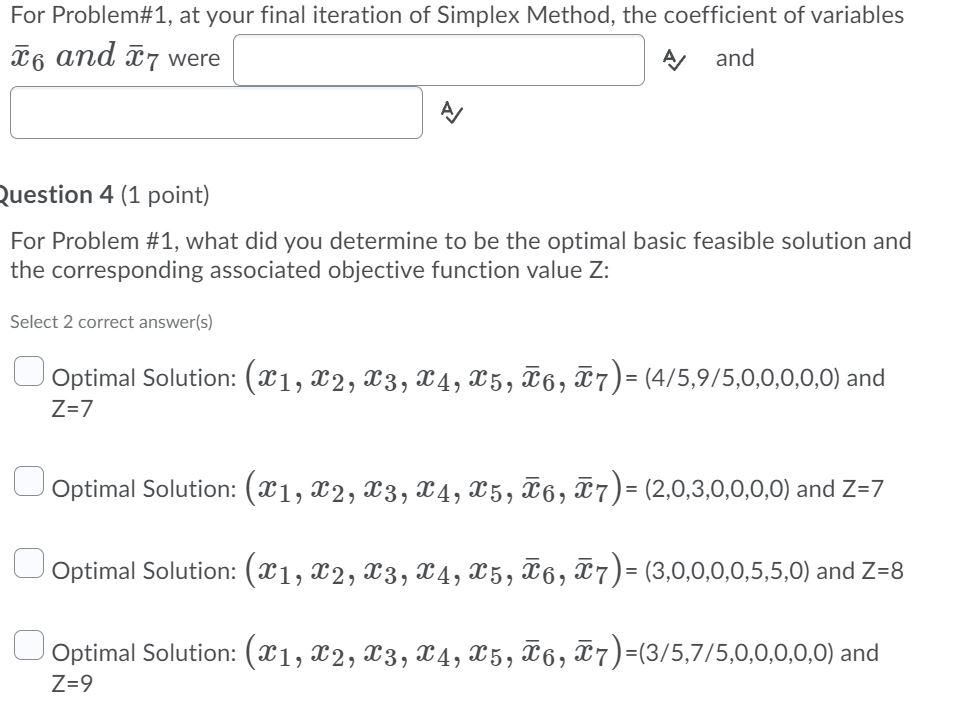This screenshot has height=725, width=955.
Task: Check the option with solution (4/5,9/5,0,0,0,0,0) and Z=7
Action: coord(29,371)
